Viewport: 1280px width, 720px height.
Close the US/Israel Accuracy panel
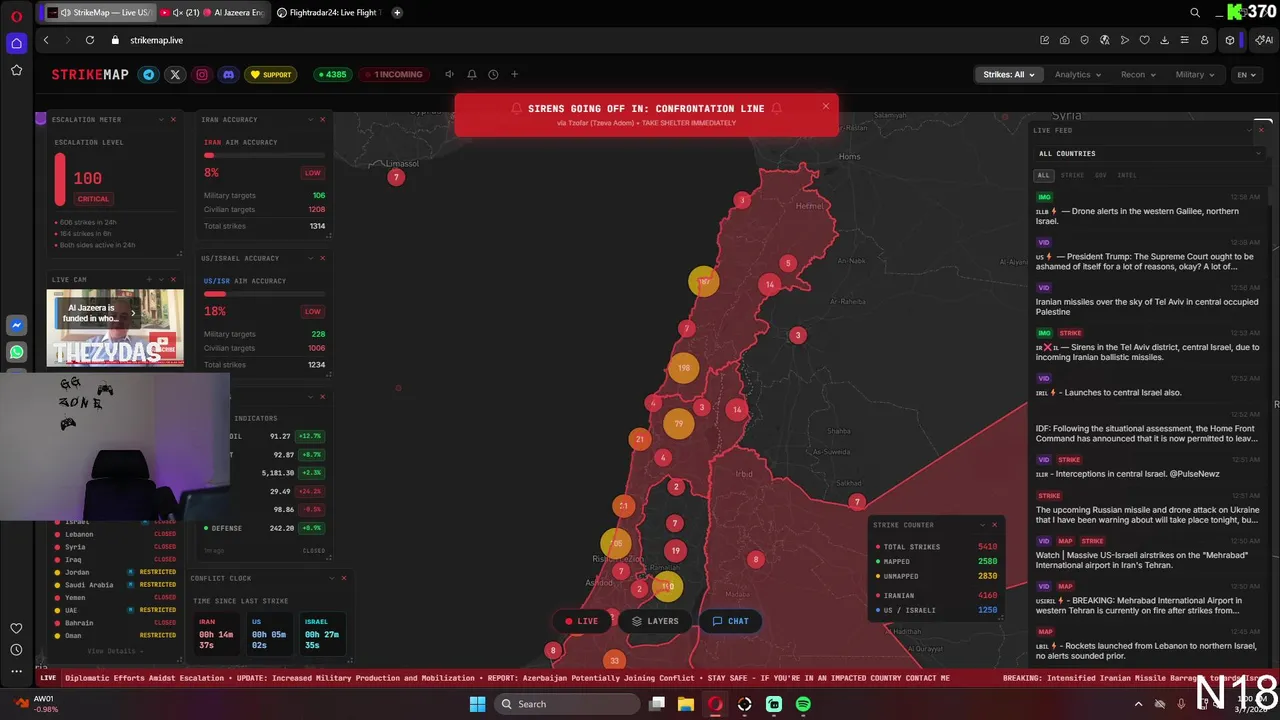pos(322,258)
